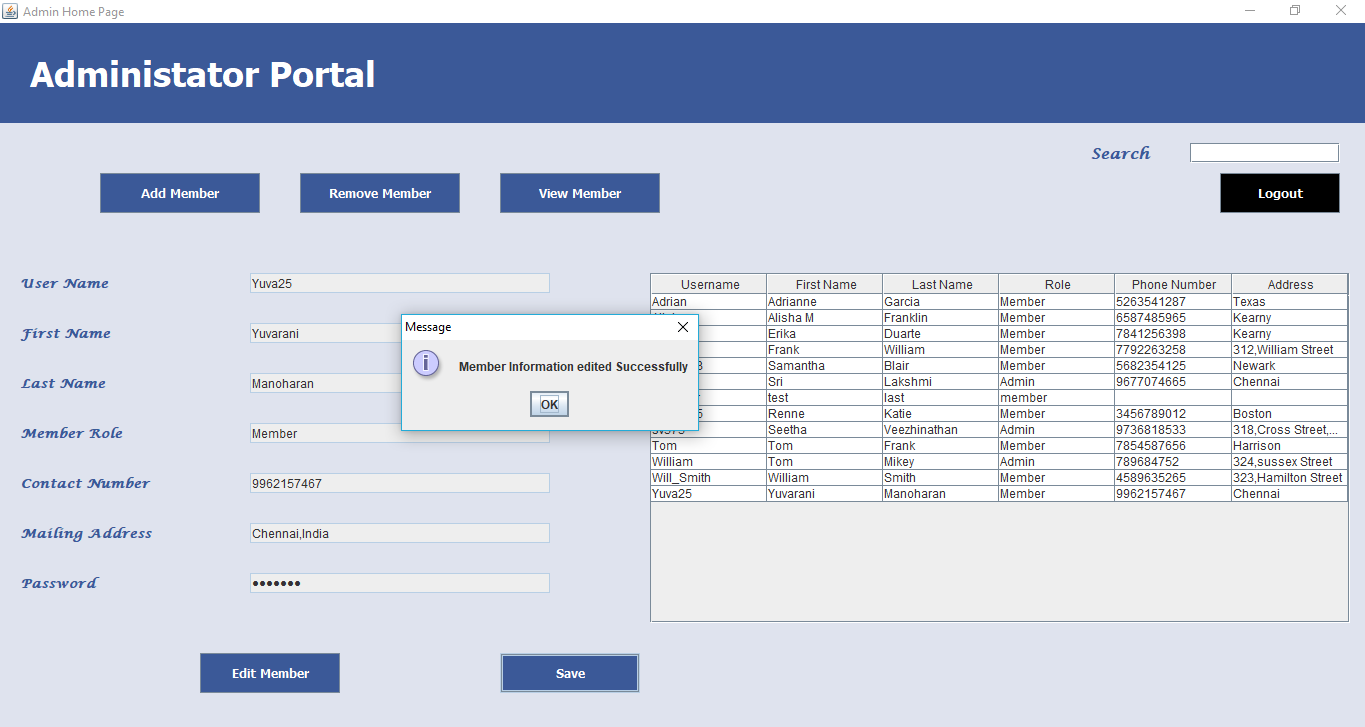Select the Address column header
This screenshot has width=1365, height=727.
click(x=1290, y=284)
